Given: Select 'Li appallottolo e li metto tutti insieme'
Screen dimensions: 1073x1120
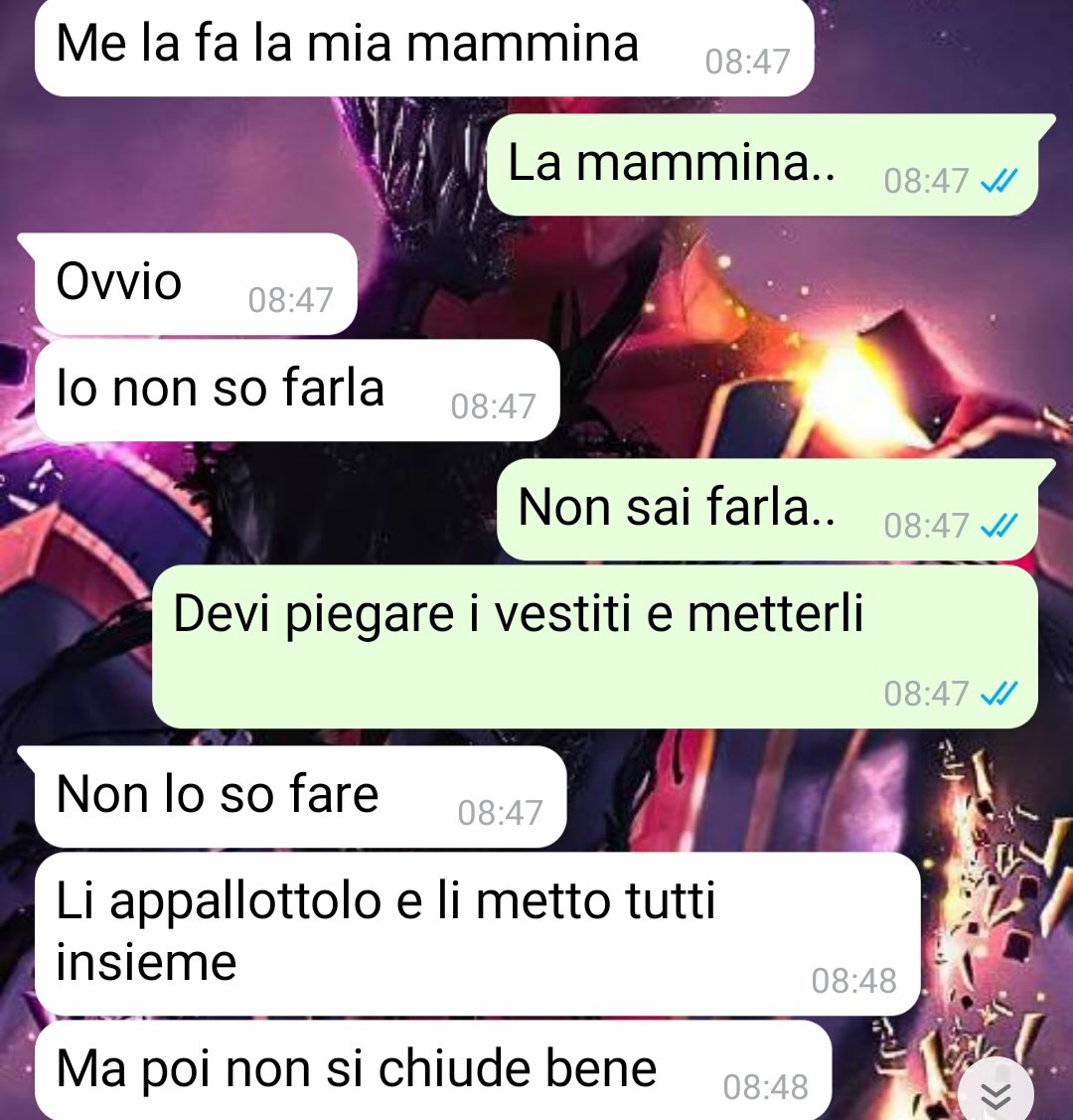Looking at the screenshot, I should click(477, 933).
